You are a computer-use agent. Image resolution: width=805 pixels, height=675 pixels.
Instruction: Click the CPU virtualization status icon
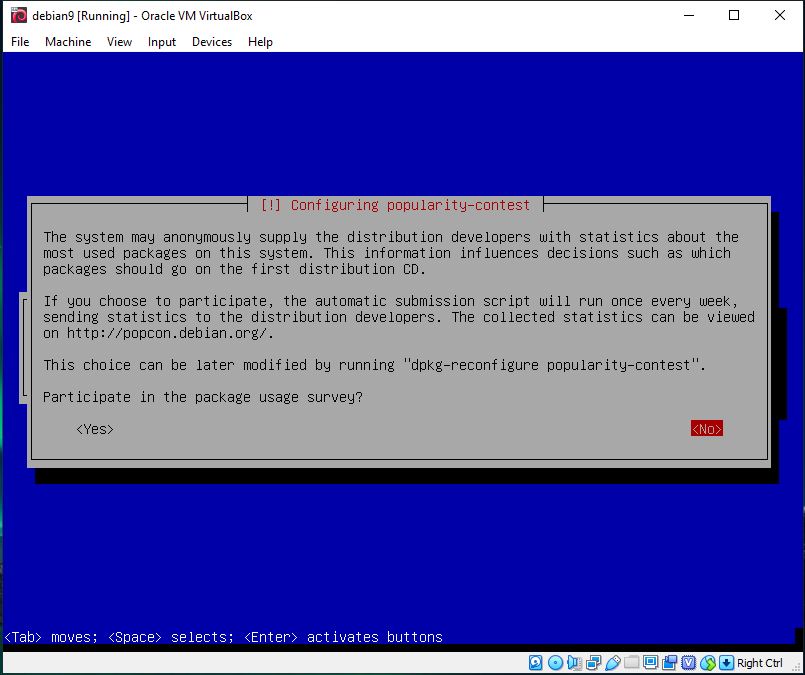tap(688, 663)
